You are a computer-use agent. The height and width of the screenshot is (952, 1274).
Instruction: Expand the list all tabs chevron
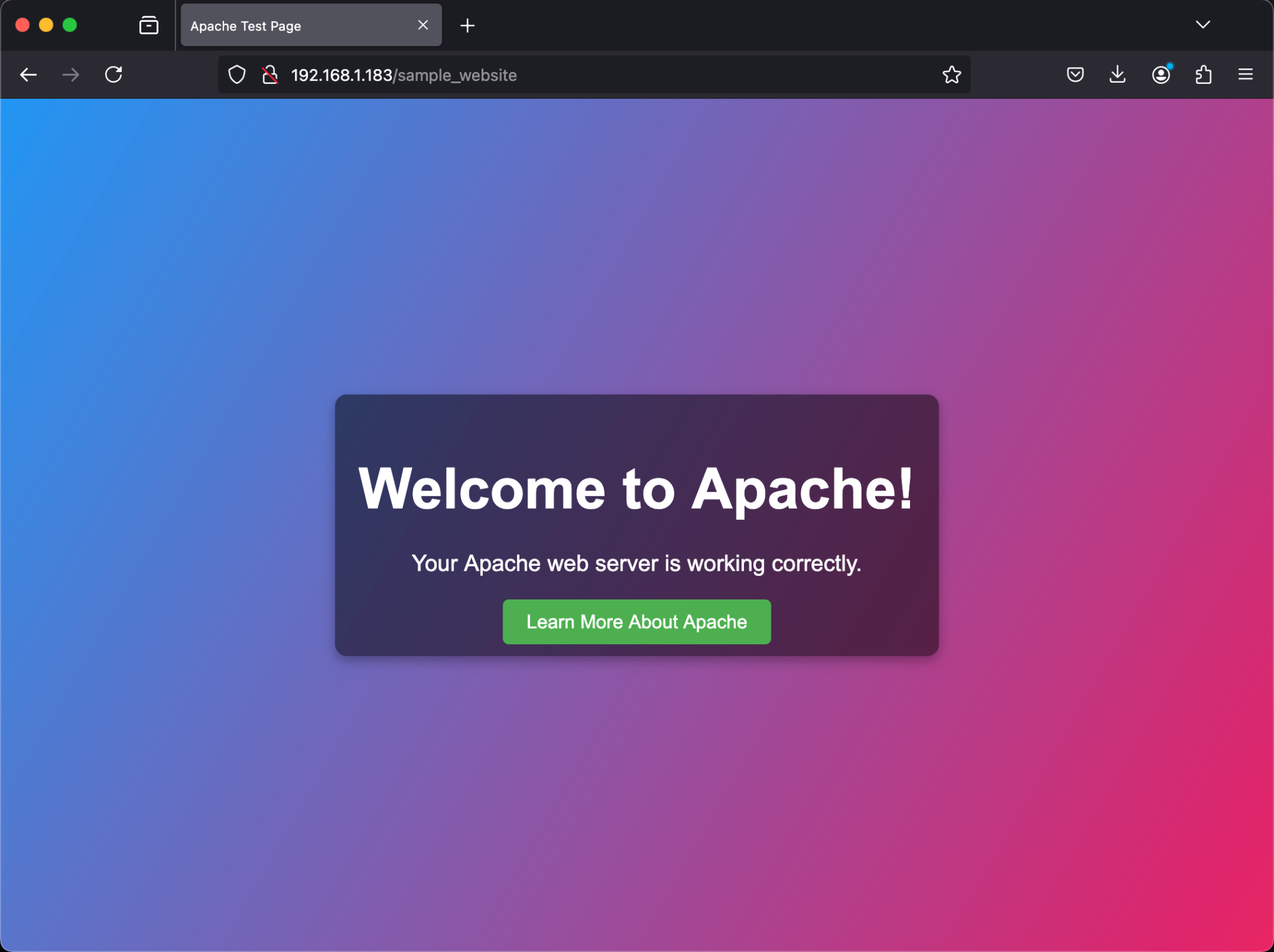[1202, 25]
